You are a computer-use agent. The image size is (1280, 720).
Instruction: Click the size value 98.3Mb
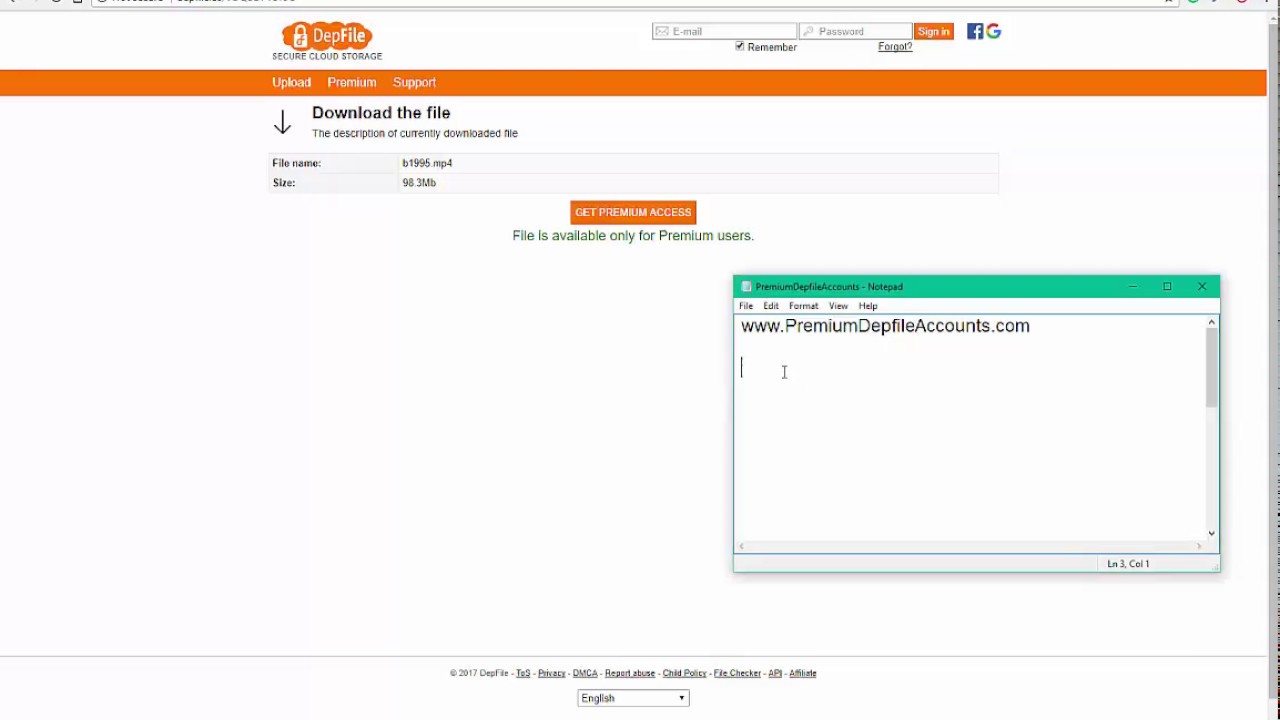[419, 183]
